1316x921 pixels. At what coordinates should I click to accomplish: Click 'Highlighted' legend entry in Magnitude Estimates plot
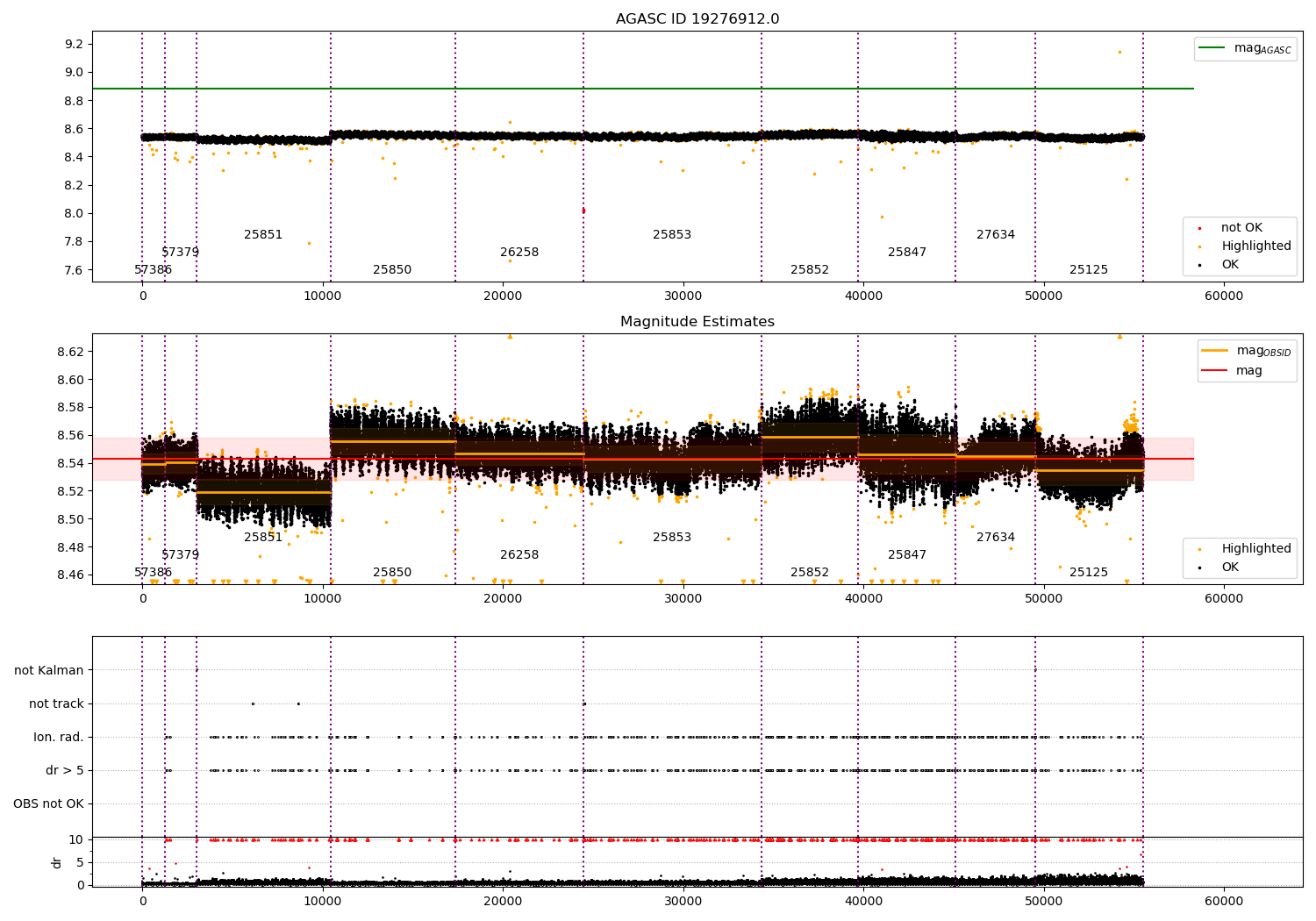click(x=1246, y=549)
